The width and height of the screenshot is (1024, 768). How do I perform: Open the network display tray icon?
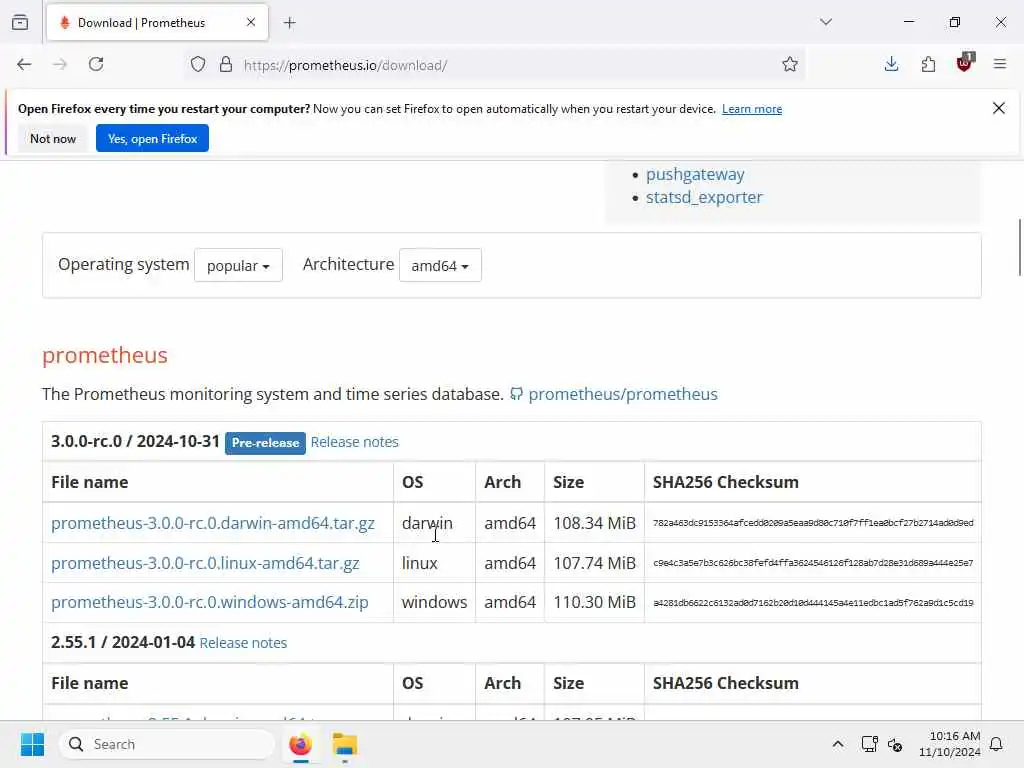tap(869, 744)
